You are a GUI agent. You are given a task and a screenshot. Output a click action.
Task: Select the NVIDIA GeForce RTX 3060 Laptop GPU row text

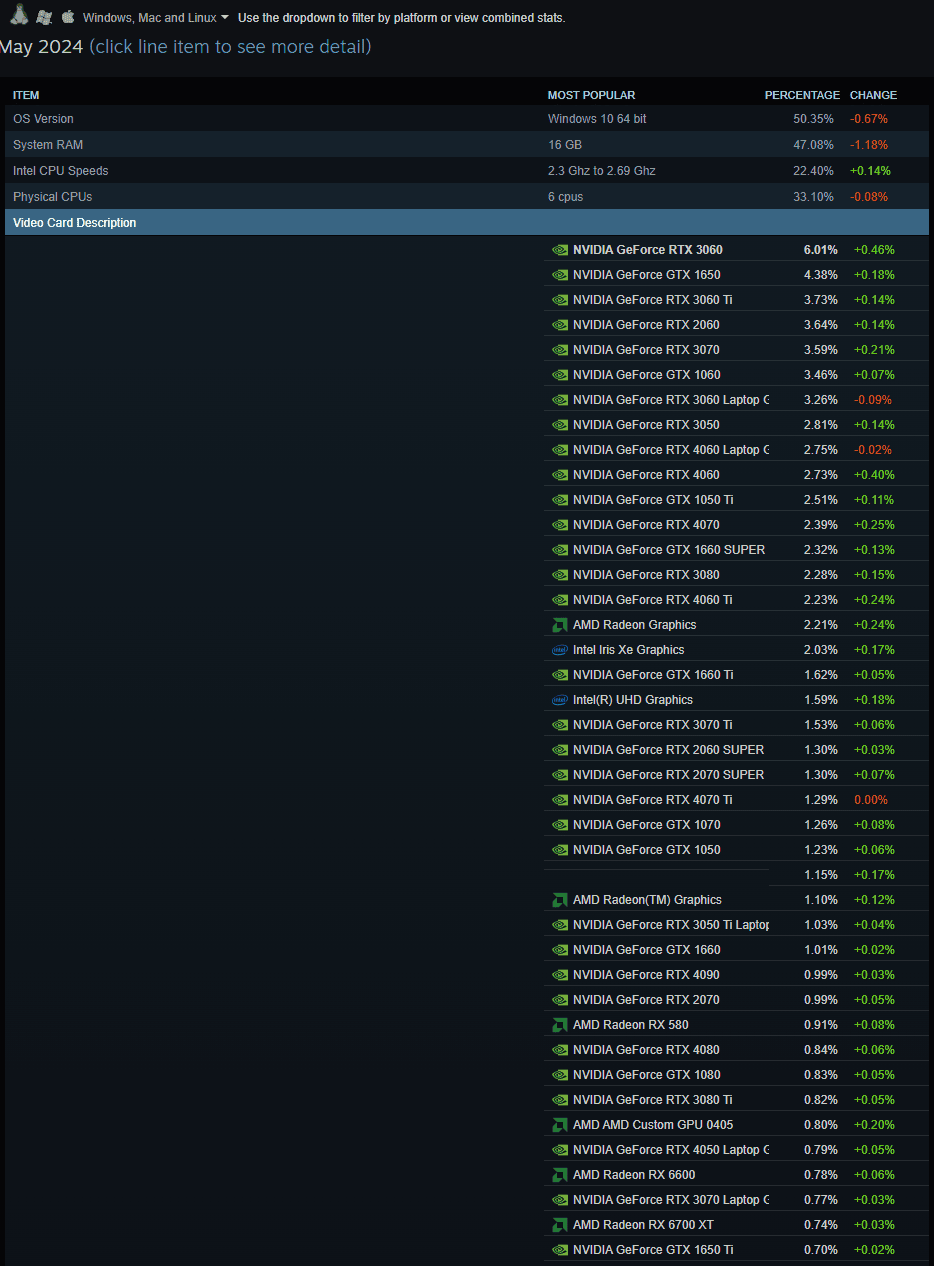(671, 400)
